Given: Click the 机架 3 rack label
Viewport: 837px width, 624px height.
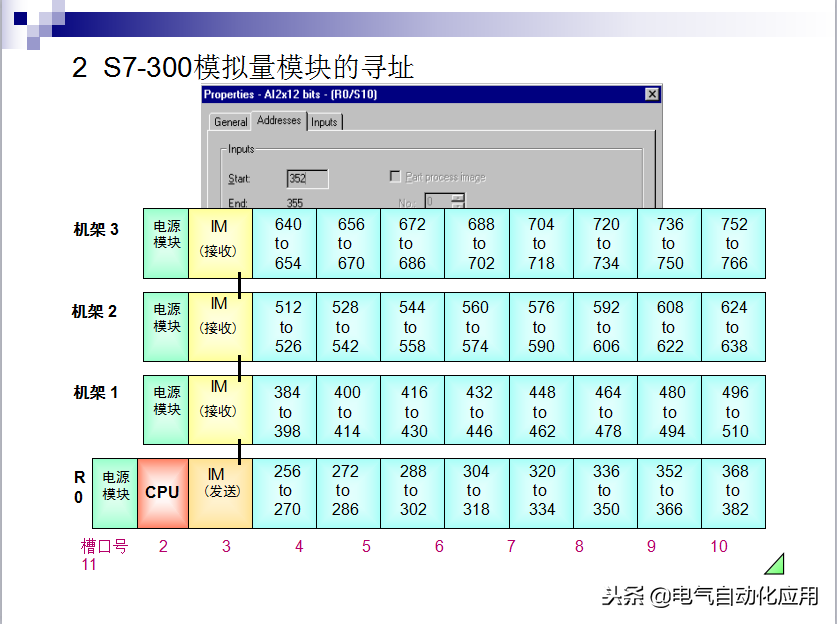Looking at the screenshot, I should [x=96, y=230].
